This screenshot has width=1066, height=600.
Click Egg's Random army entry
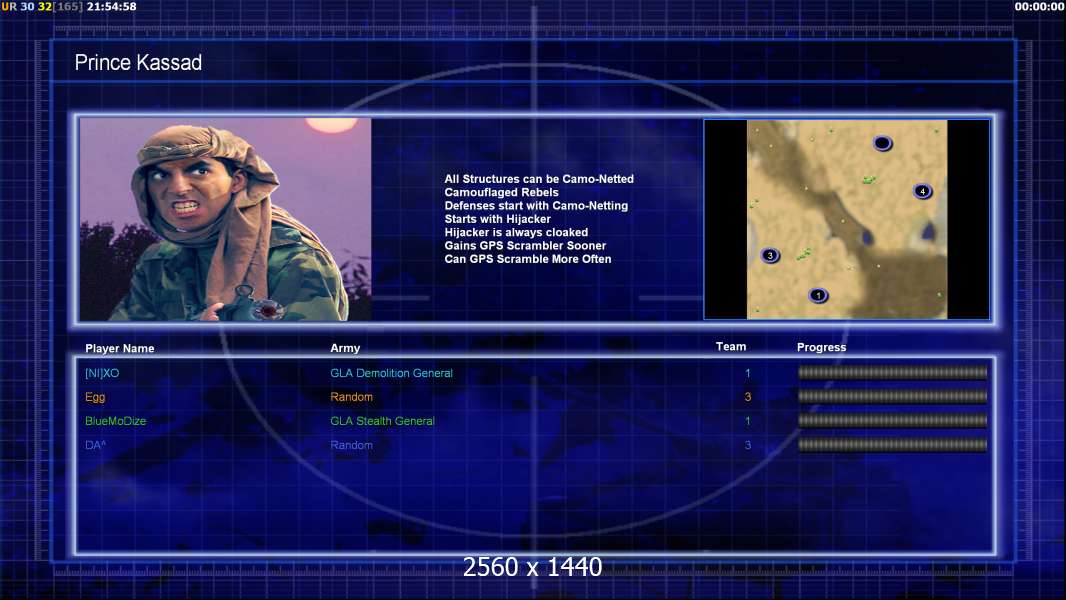coord(351,397)
